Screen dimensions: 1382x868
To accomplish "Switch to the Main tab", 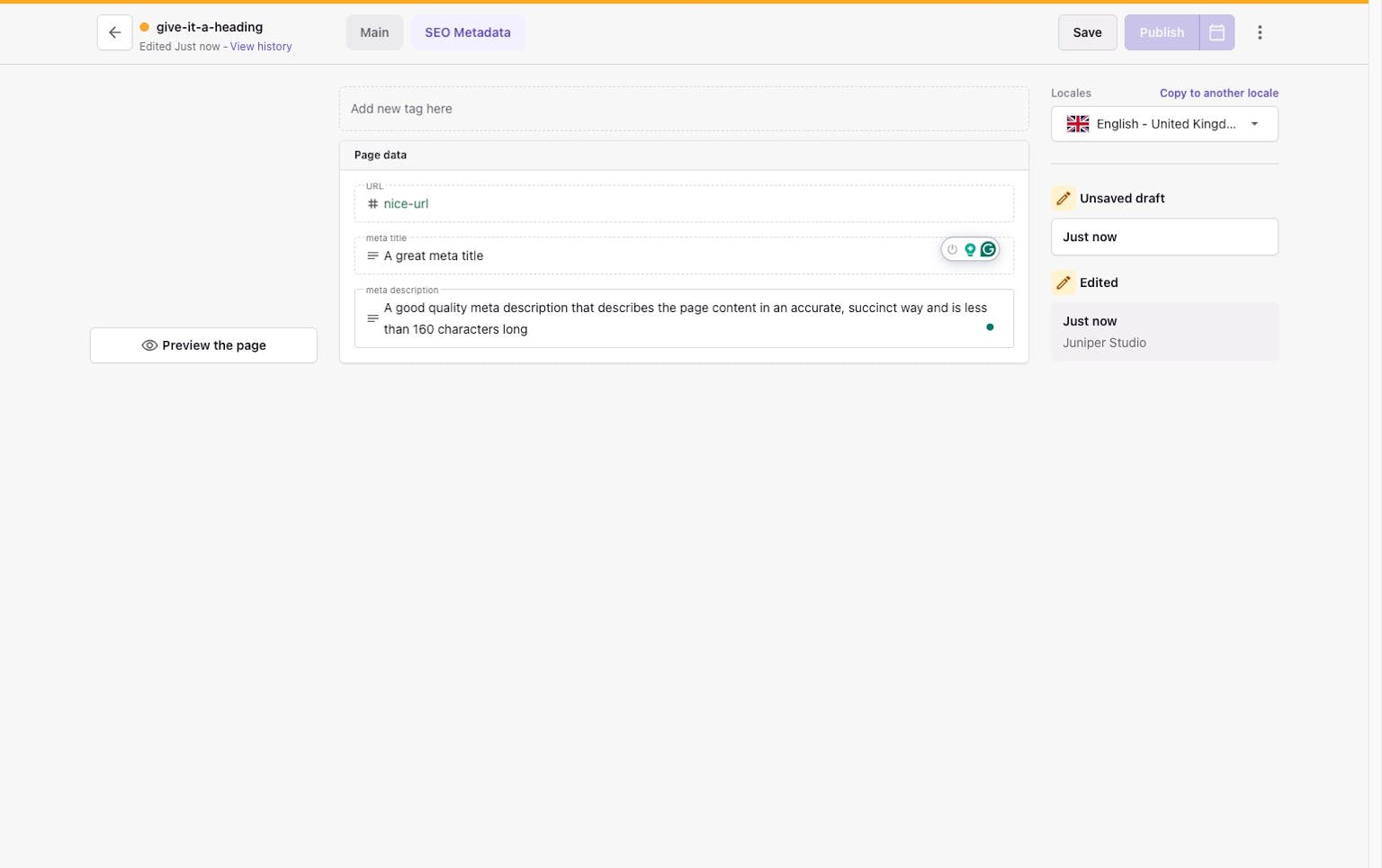I will point(374,31).
